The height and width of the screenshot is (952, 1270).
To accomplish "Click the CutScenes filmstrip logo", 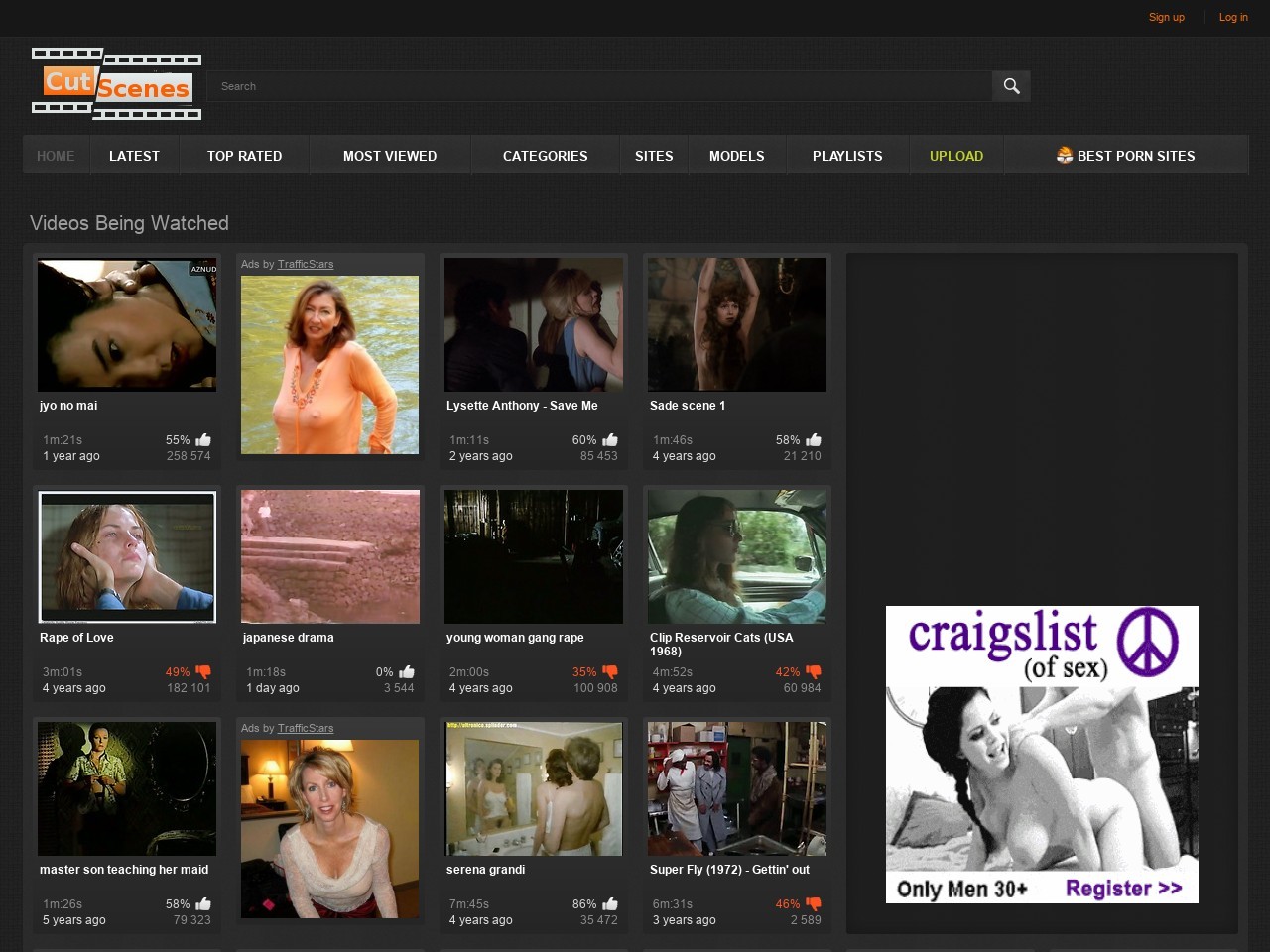I will (x=117, y=84).
